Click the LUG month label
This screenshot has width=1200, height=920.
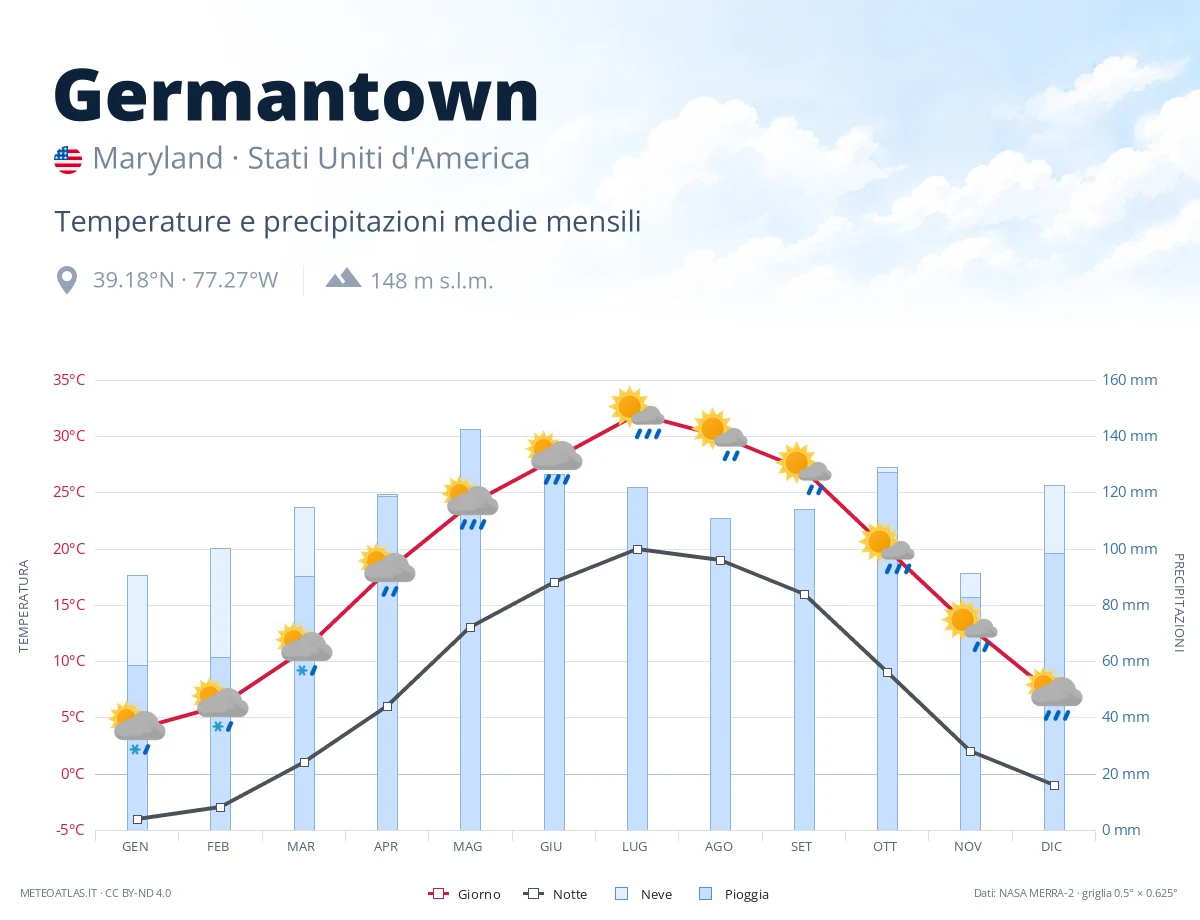(x=635, y=847)
